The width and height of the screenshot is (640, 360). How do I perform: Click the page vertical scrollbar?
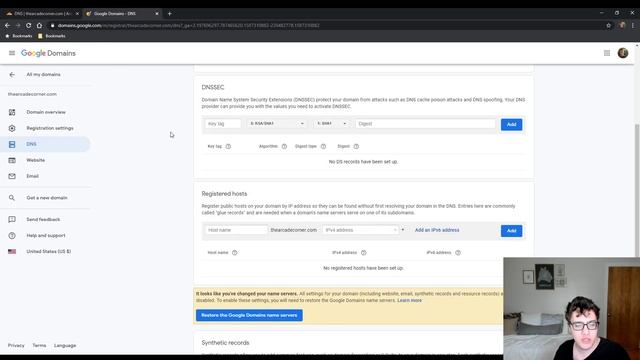point(637,190)
